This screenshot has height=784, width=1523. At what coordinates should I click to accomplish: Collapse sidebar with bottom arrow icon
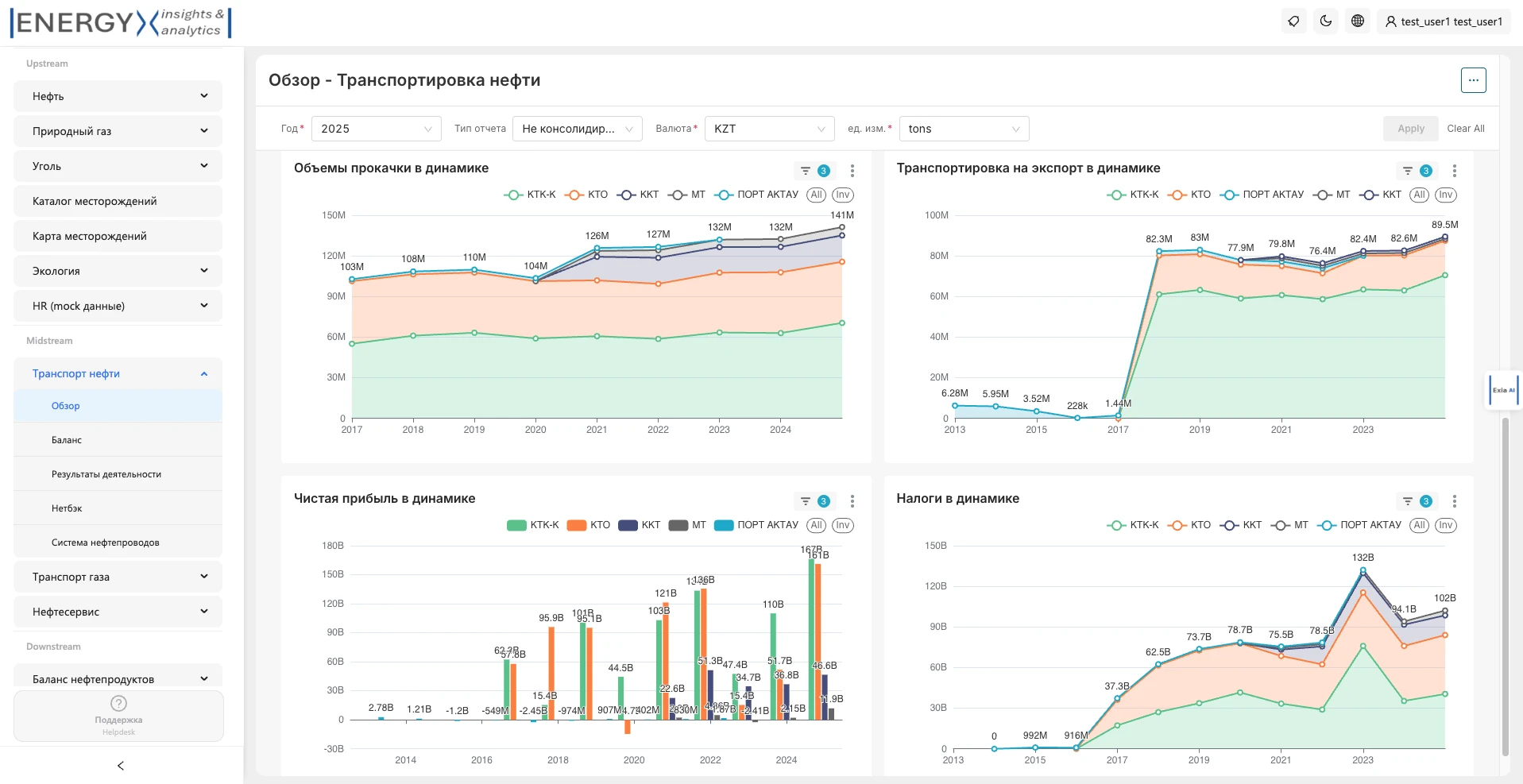point(121,766)
